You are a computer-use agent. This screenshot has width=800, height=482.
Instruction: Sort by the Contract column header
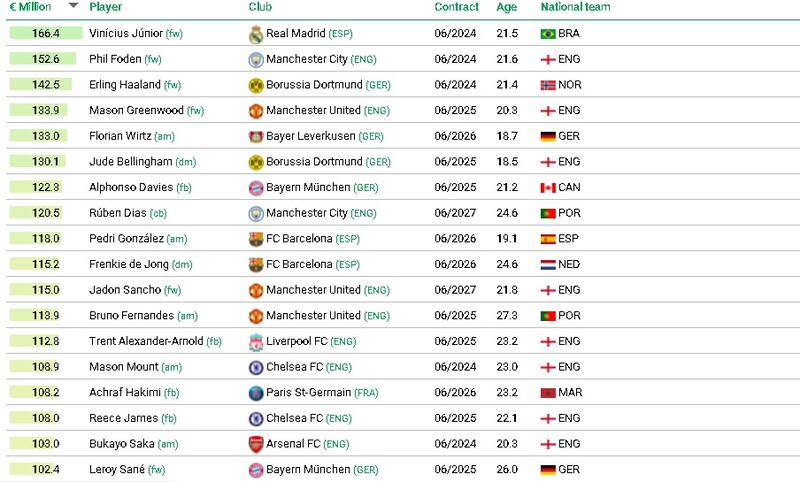point(456,7)
